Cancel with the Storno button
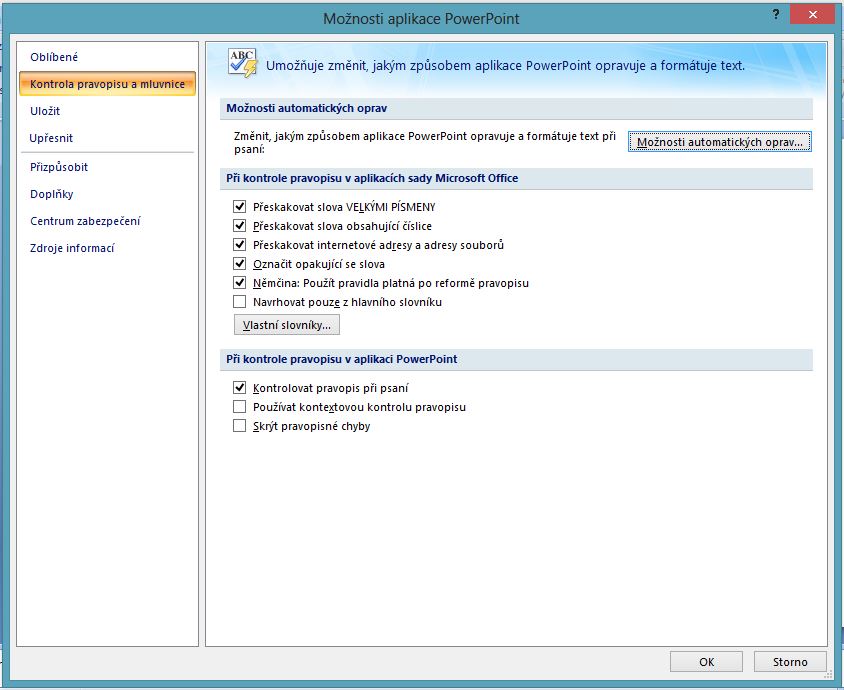The height and width of the screenshot is (690, 844). (790, 662)
